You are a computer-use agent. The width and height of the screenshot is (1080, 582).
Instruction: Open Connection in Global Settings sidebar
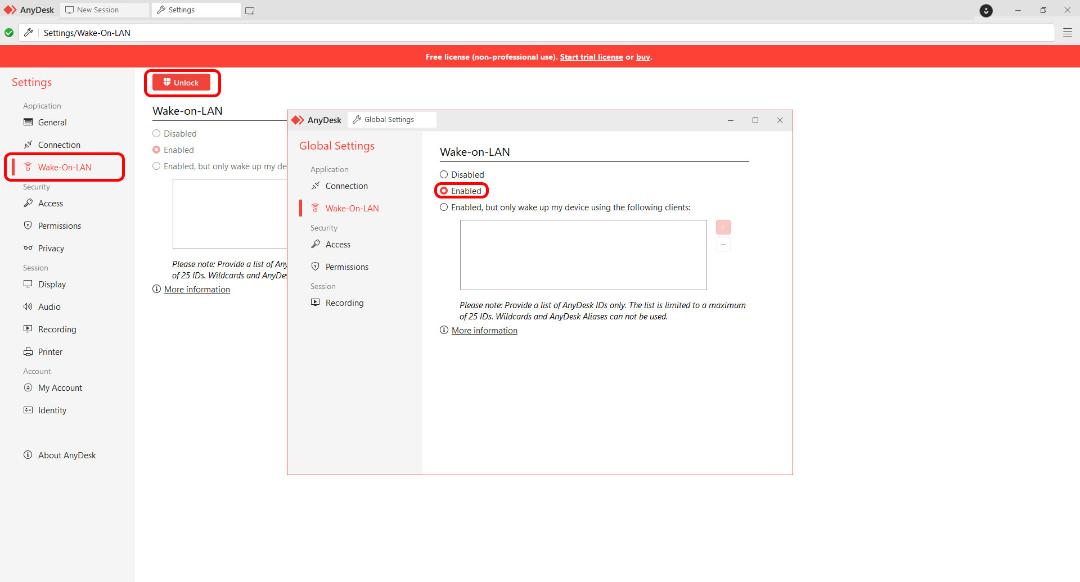tap(346, 186)
